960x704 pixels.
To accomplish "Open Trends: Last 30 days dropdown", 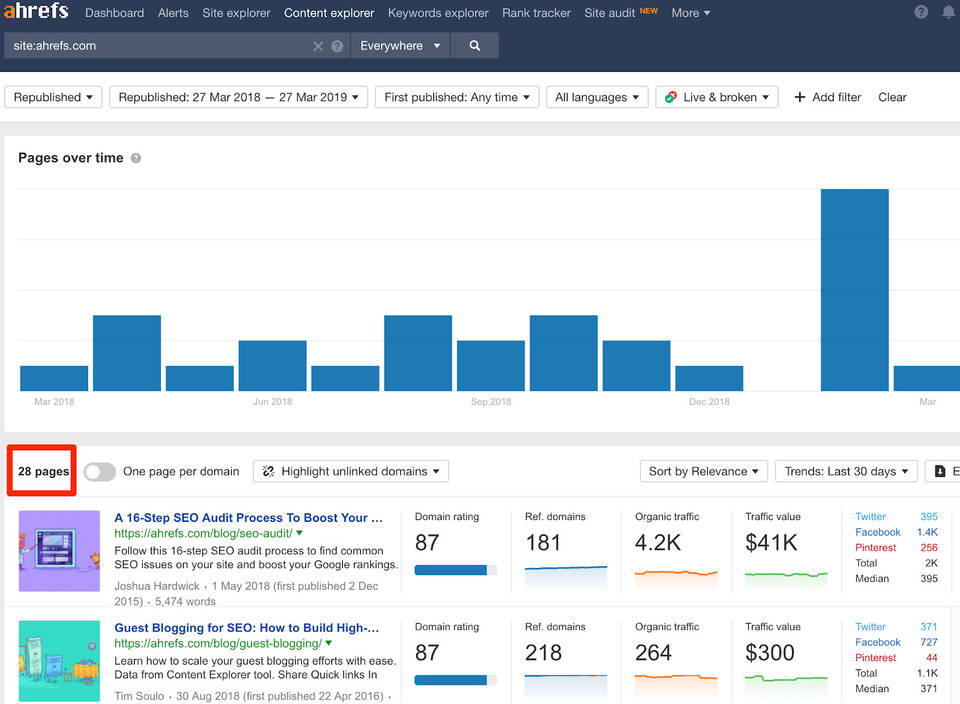I will [846, 472].
